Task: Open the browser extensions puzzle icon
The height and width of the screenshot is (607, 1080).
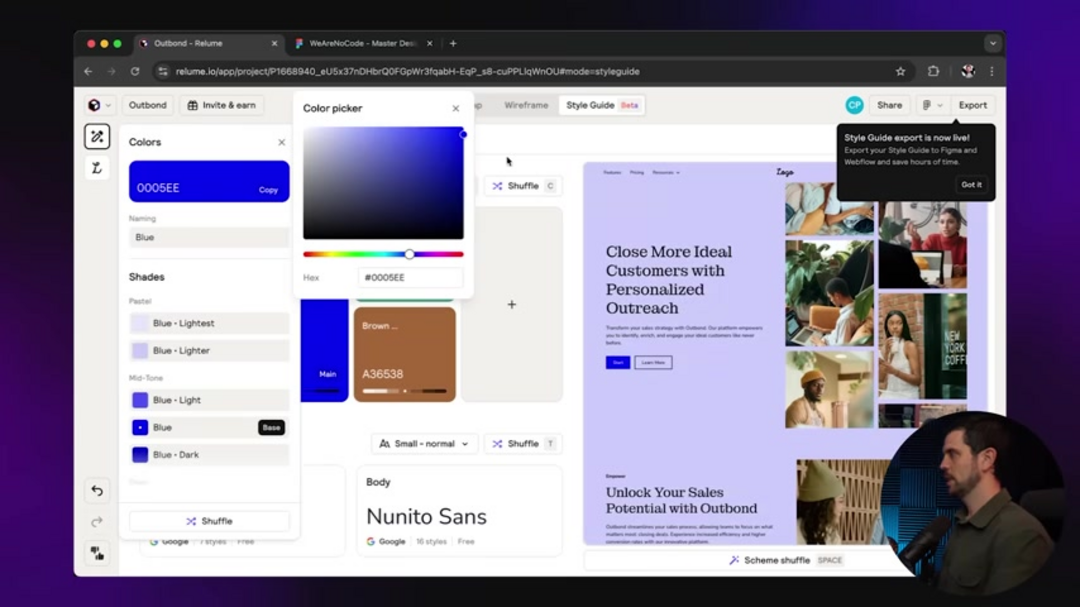Action: tap(933, 71)
